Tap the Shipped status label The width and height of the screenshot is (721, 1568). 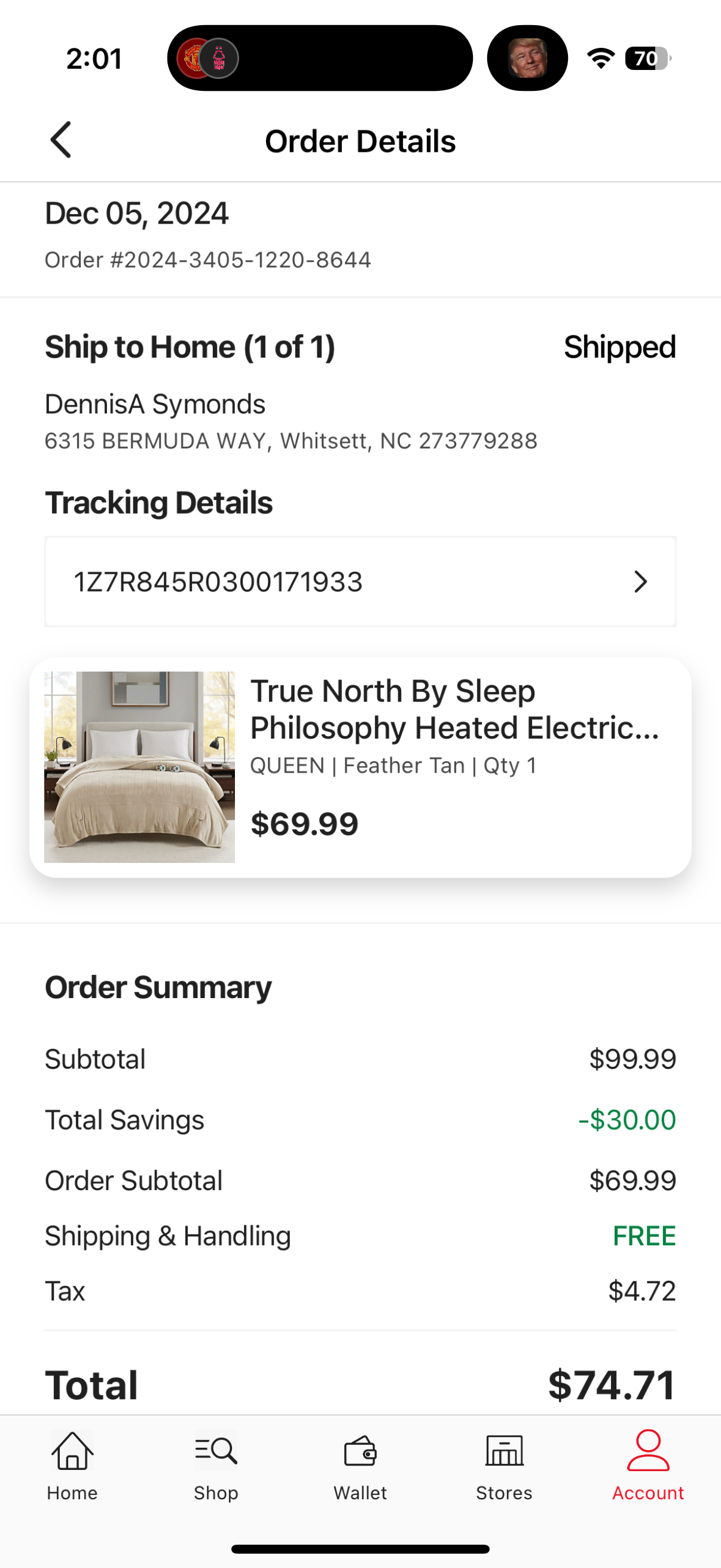619,347
